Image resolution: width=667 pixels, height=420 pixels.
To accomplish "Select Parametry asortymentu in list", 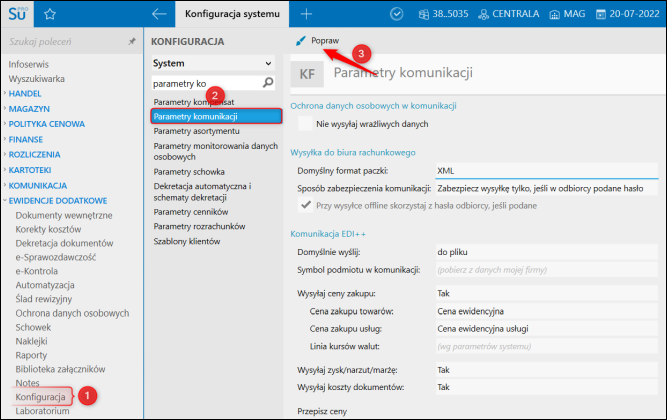I will tap(197, 131).
